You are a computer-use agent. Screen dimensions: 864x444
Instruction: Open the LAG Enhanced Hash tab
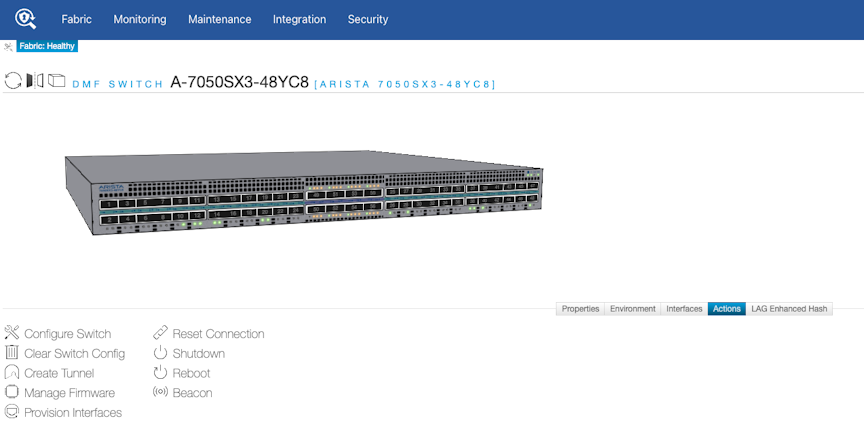coord(789,309)
